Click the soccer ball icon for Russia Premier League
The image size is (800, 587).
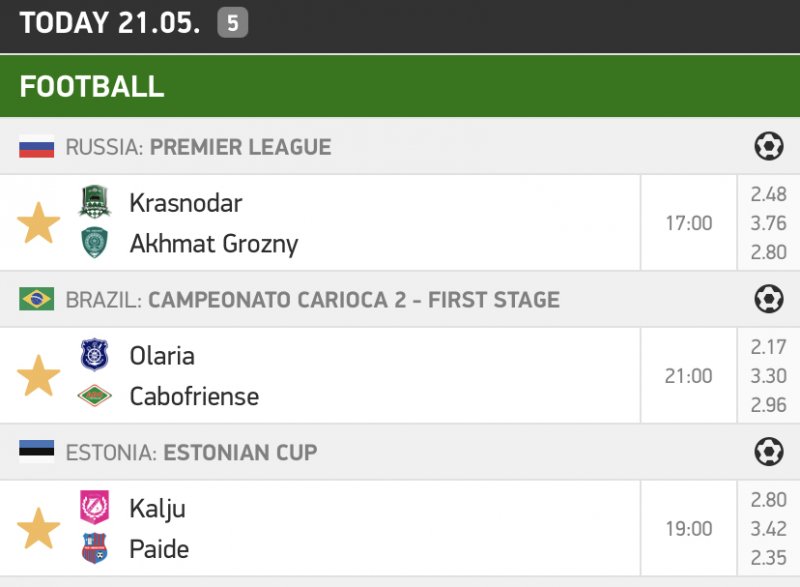pos(768,147)
